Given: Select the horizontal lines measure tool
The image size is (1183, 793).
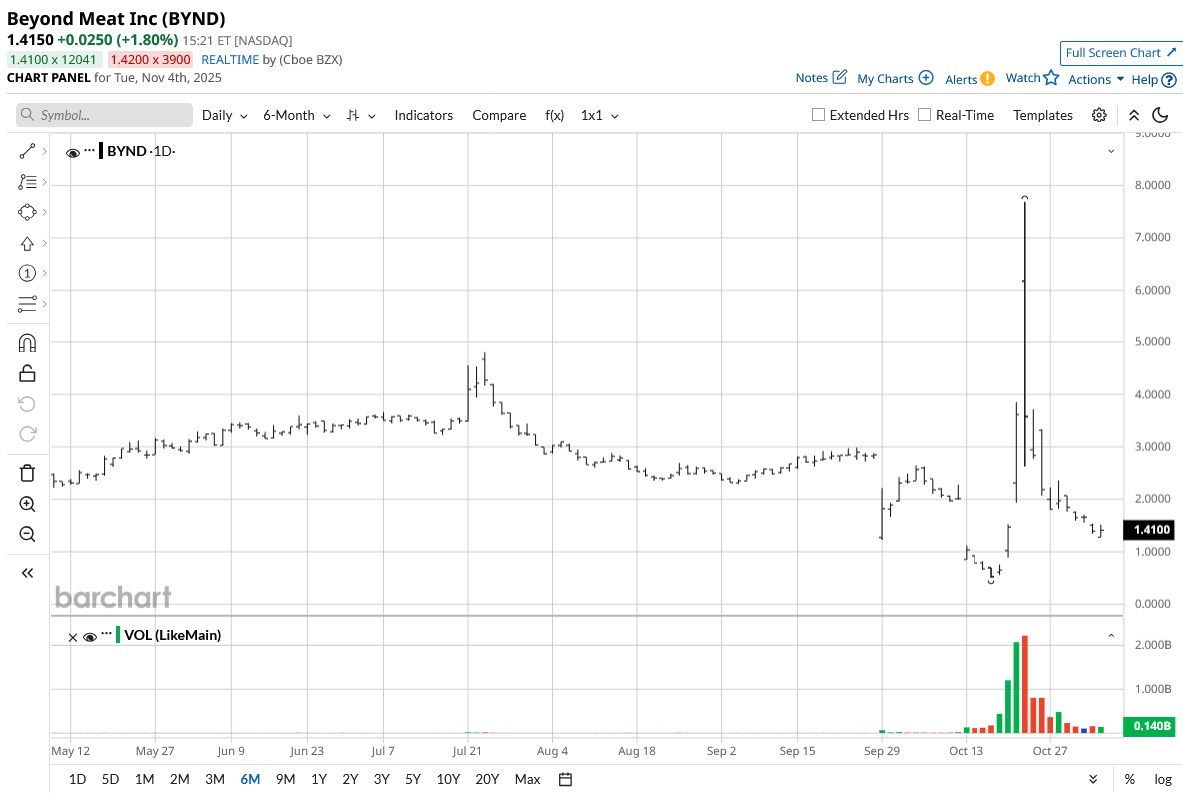Looking at the screenshot, I should pos(27,304).
